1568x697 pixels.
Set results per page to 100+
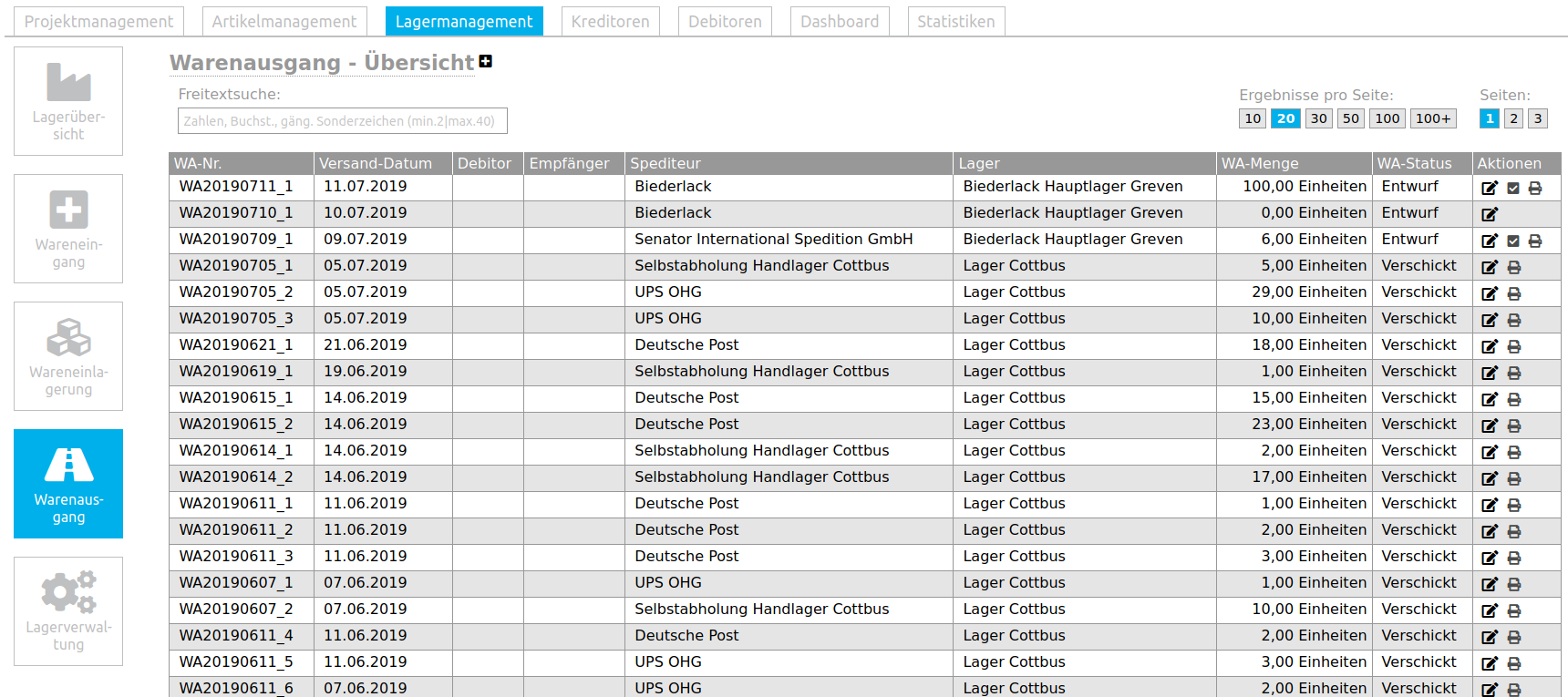click(1433, 118)
